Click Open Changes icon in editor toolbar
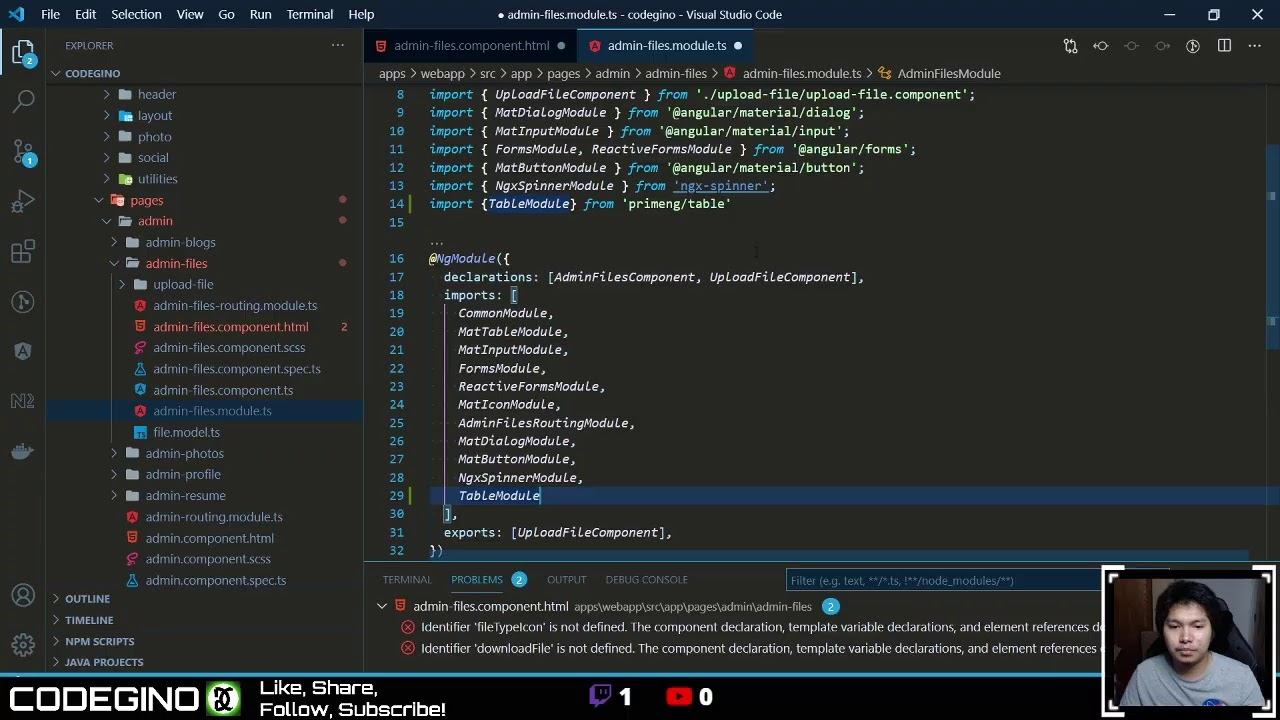1280x720 pixels. click(1070, 46)
